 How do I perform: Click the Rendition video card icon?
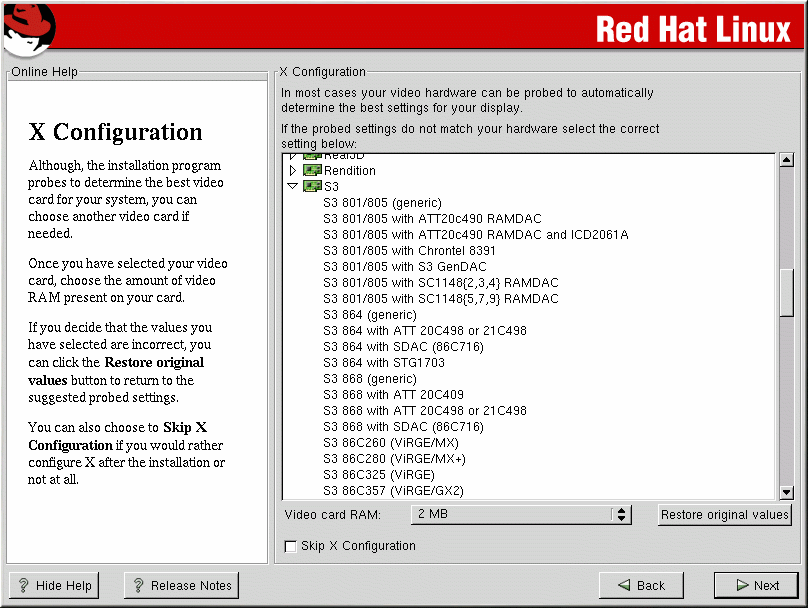[312, 171]
